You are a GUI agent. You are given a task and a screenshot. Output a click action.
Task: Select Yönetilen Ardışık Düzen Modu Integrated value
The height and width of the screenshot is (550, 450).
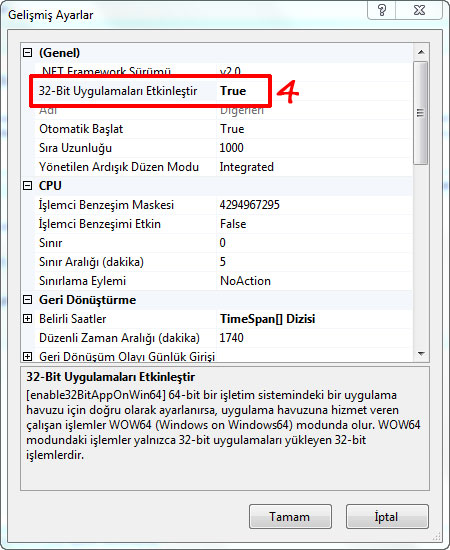click(247, 167)
